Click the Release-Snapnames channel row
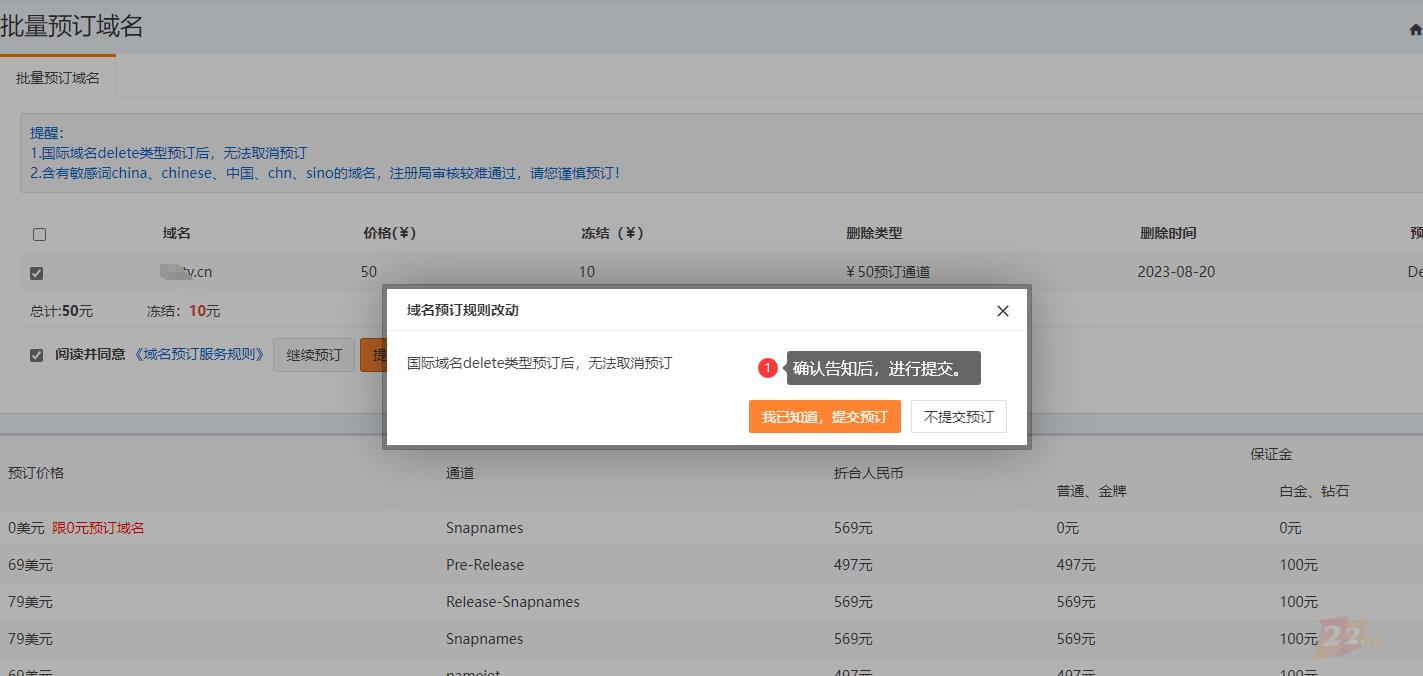 tap(512, 602)
